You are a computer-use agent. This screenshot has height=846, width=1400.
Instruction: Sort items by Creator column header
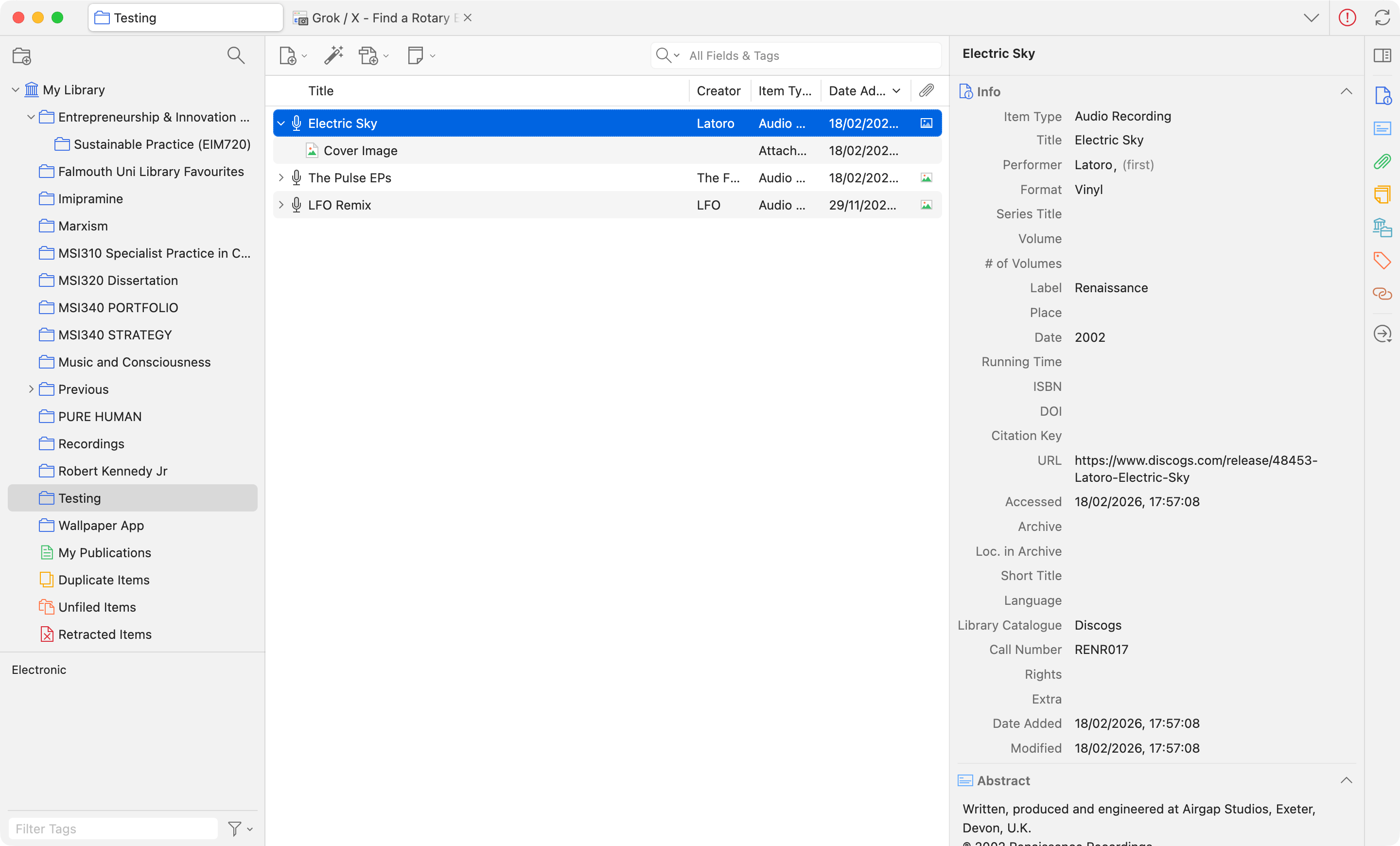718,91
